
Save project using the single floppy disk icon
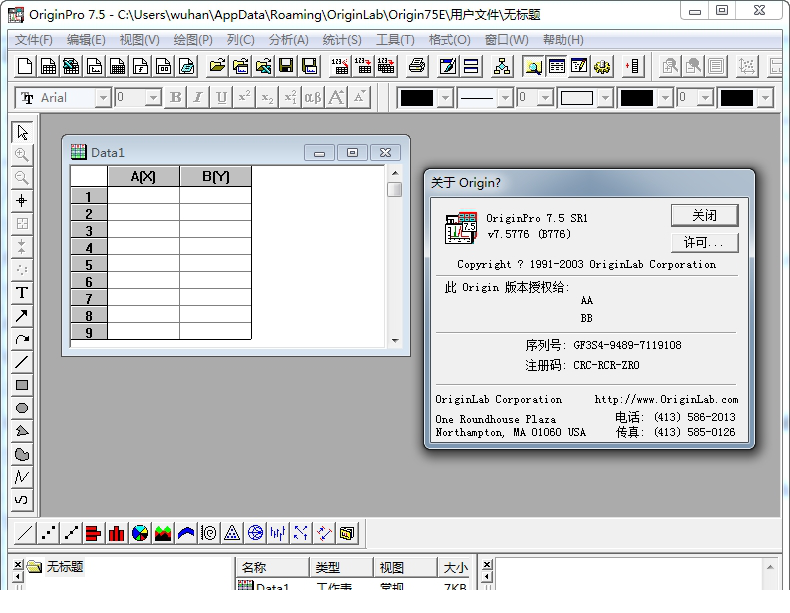coord(286,66)
